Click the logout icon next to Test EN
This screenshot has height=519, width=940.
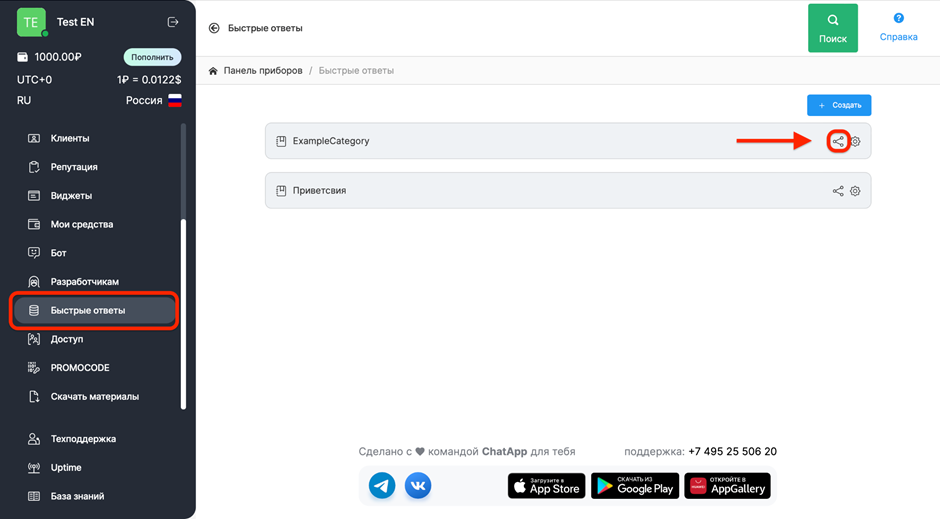[173, 22]
